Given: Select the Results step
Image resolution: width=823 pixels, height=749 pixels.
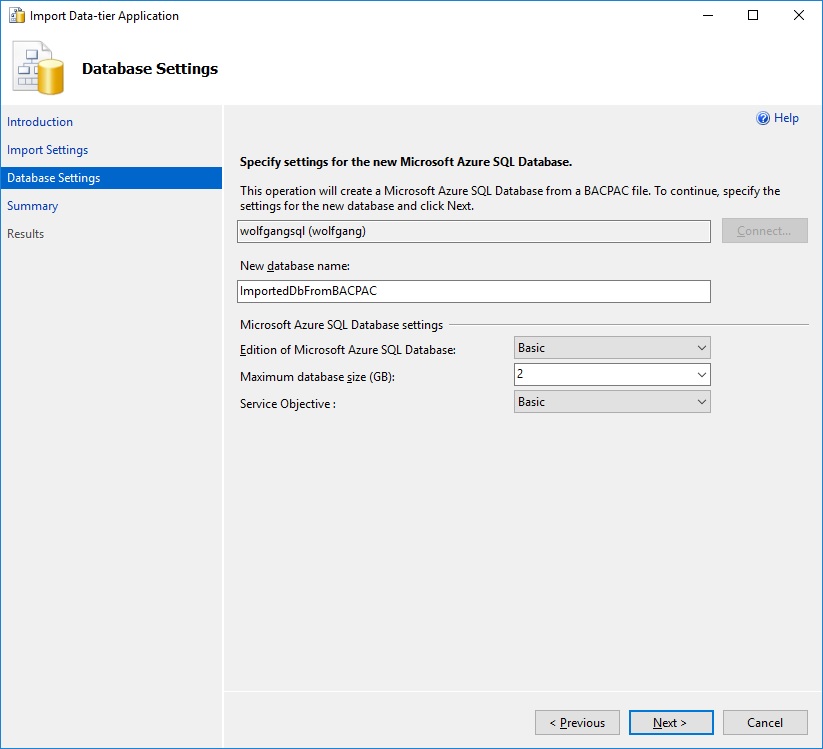Looking at the screenshot, I should click(25, 233).
